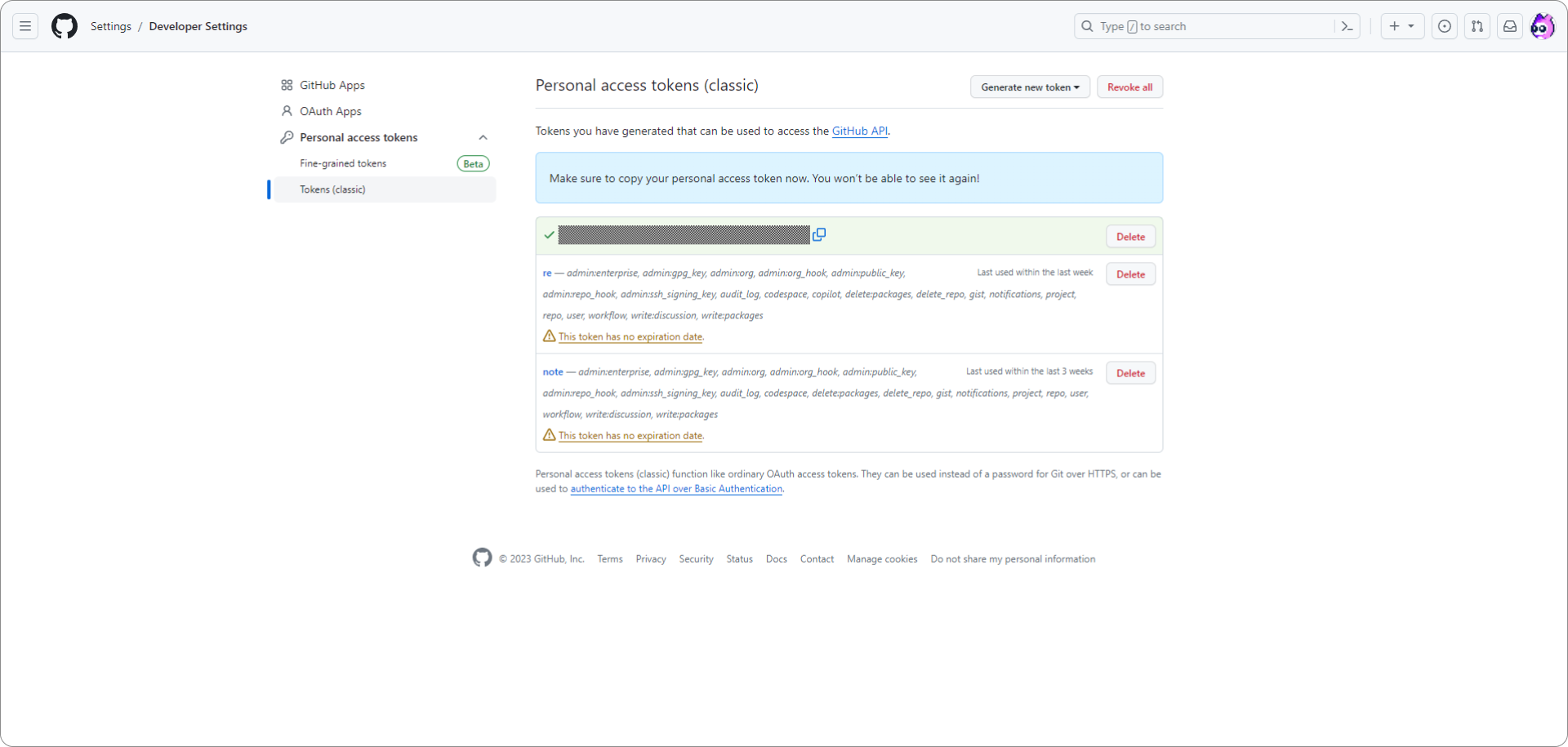
Task: Open the Pull requests icon in header
Action: [x=1477, y=26]
